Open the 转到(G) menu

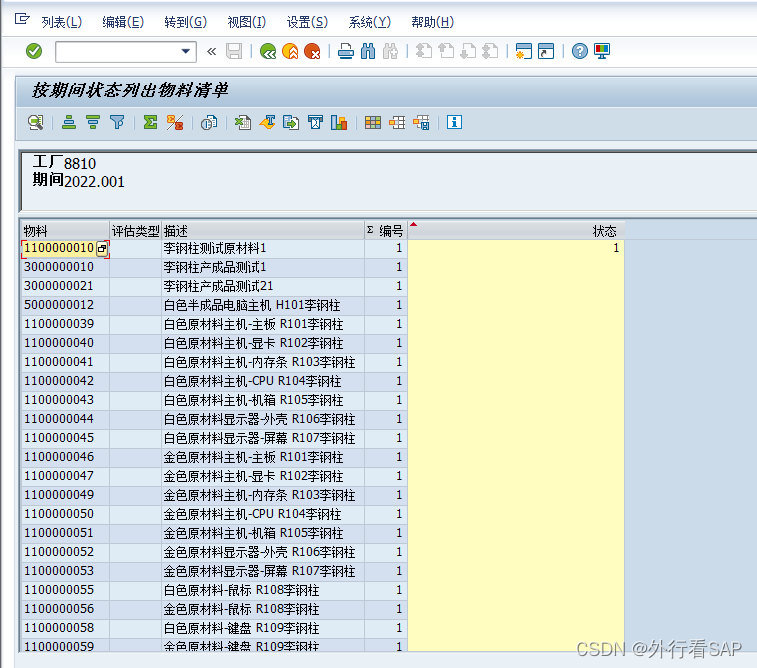pos(185,22)
